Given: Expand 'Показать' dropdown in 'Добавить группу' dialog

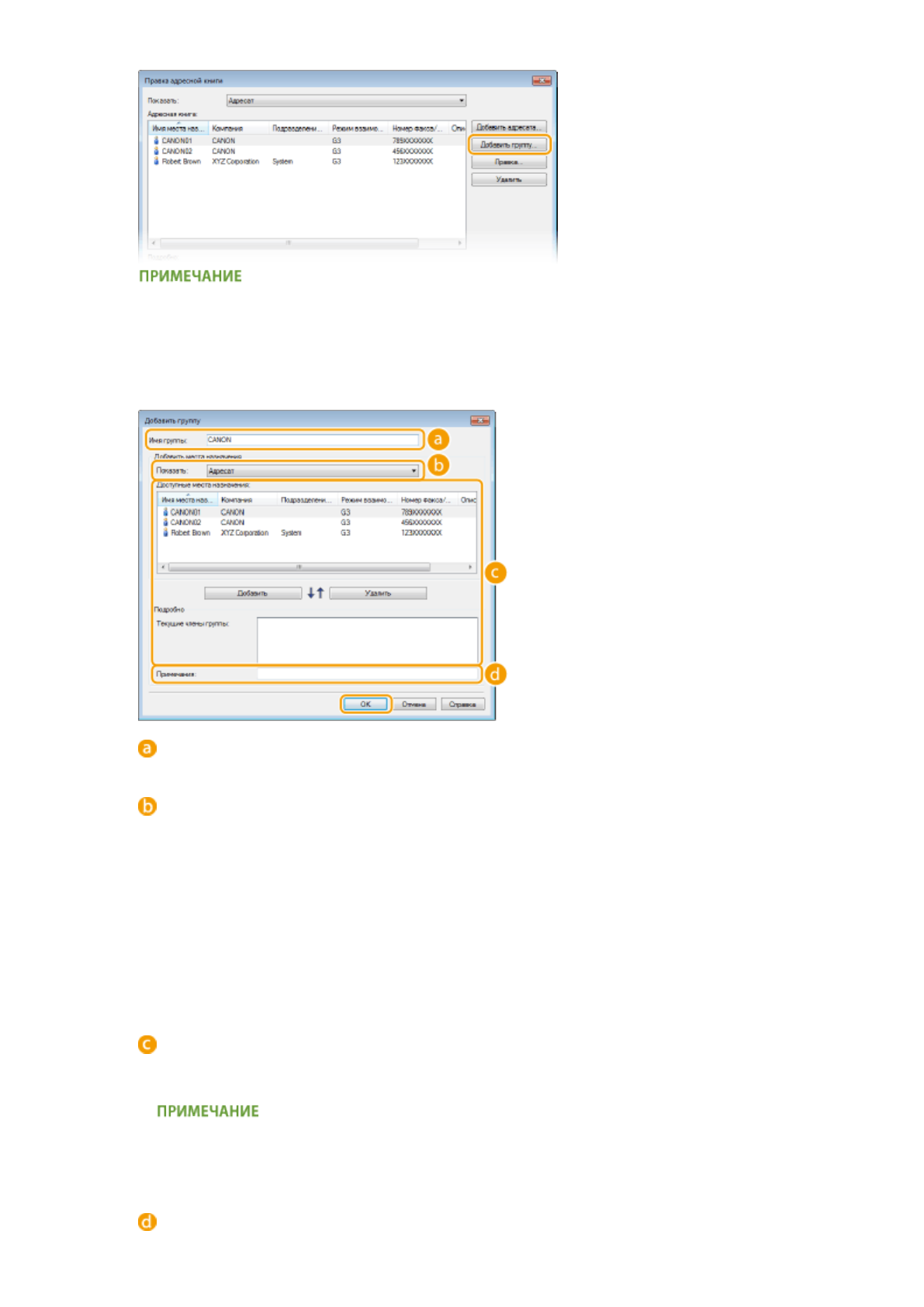Looking at the screenshot, I should [x=313, y=471].
